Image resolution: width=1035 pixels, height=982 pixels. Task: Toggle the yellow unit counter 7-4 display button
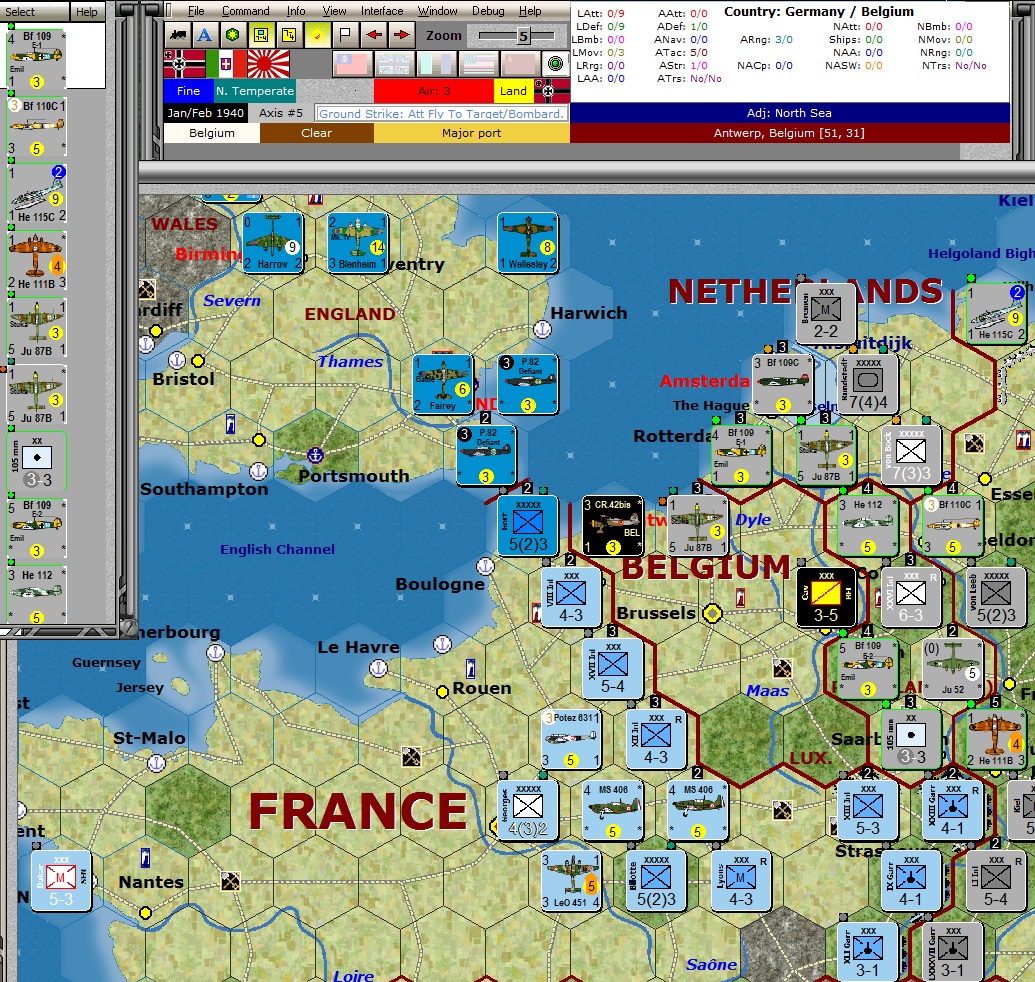click(261, 34)
